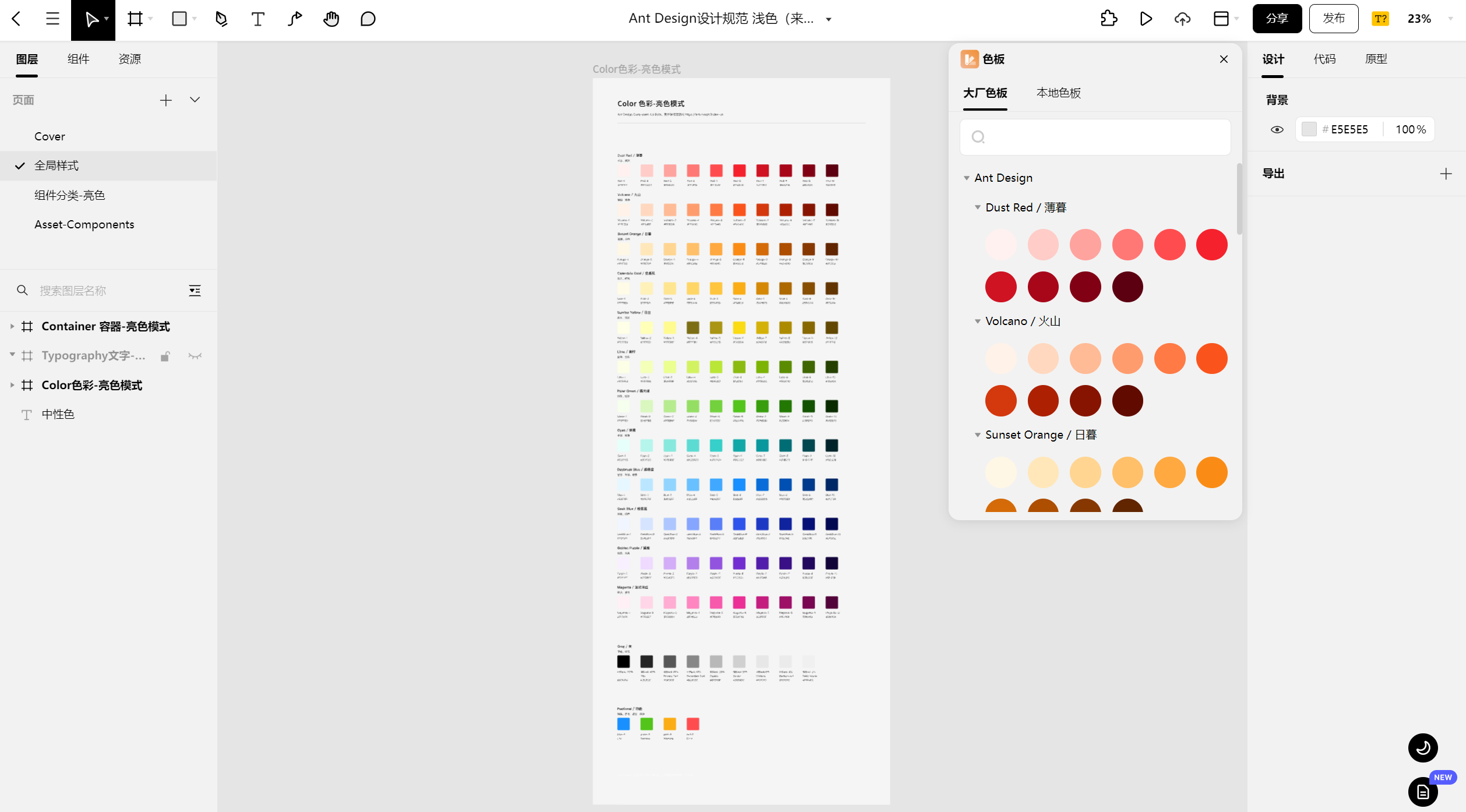Collapse the pages list chevron
This screenshot has height=812, width=1466.
(x=195, y=100)
